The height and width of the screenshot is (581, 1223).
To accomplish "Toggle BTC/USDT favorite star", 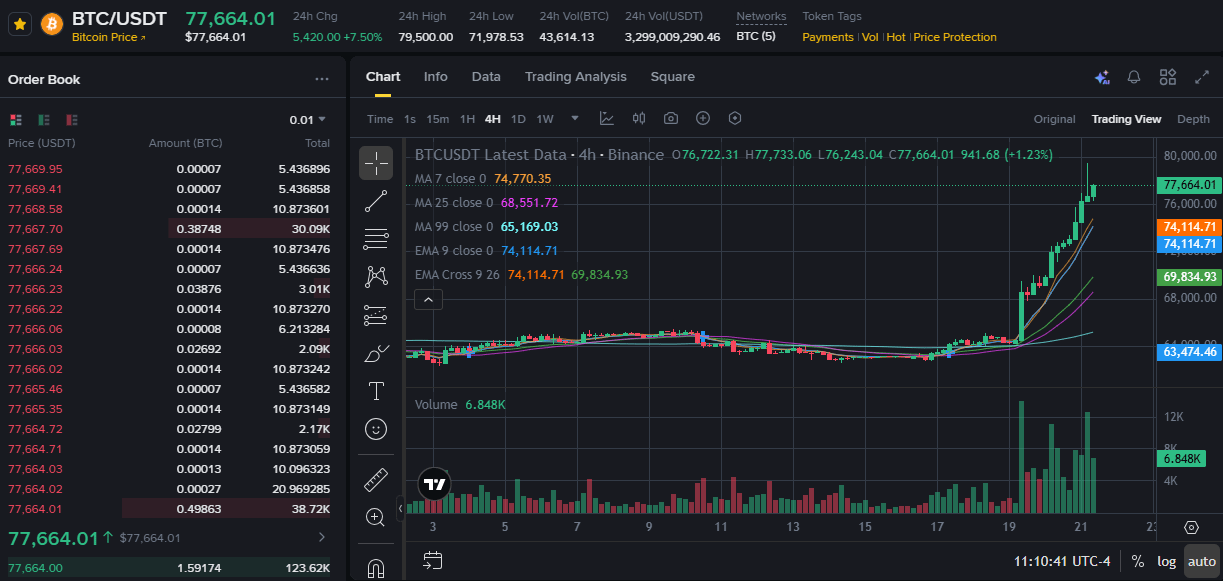I will pyautogui.click(x=19, y=23).
